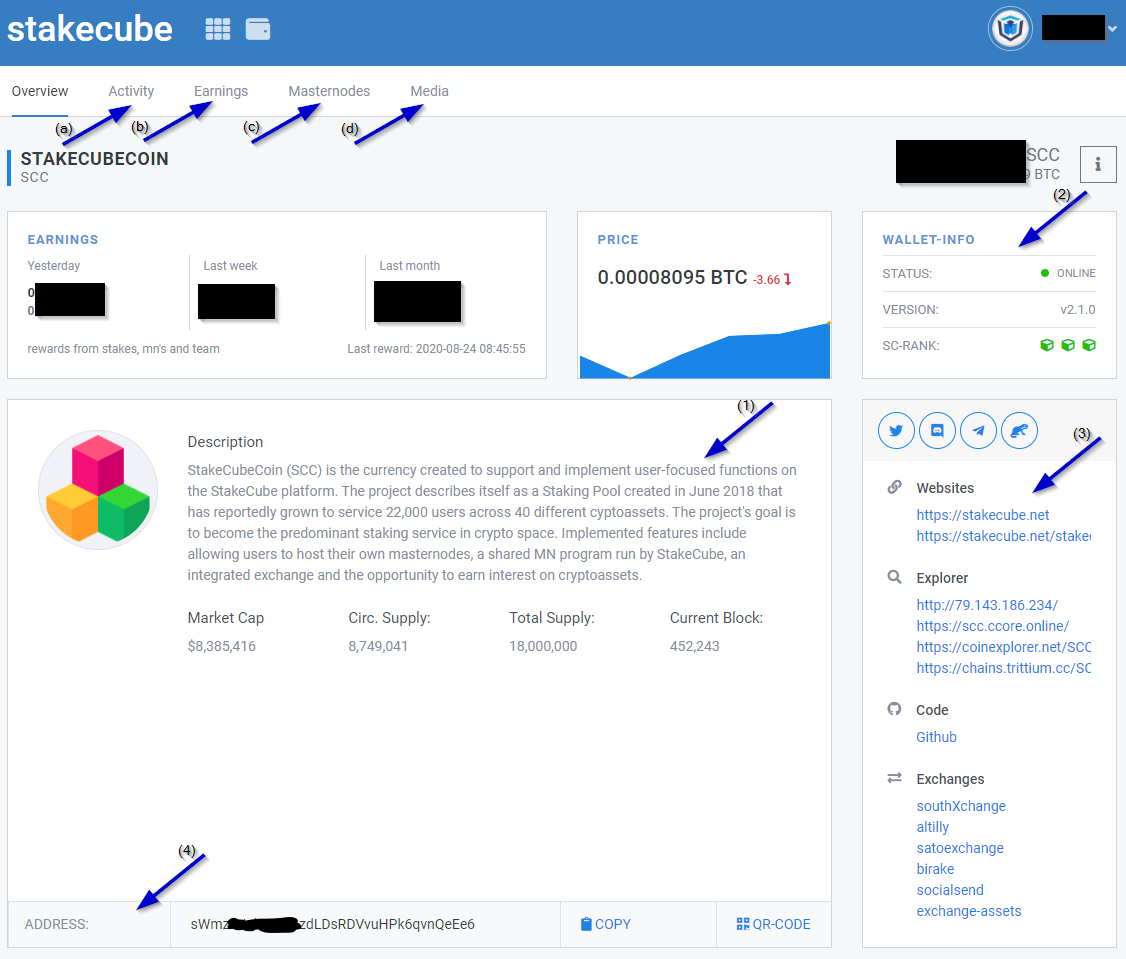Open the chains.trittium.cc explorer link

click(x=1003, y=668)
